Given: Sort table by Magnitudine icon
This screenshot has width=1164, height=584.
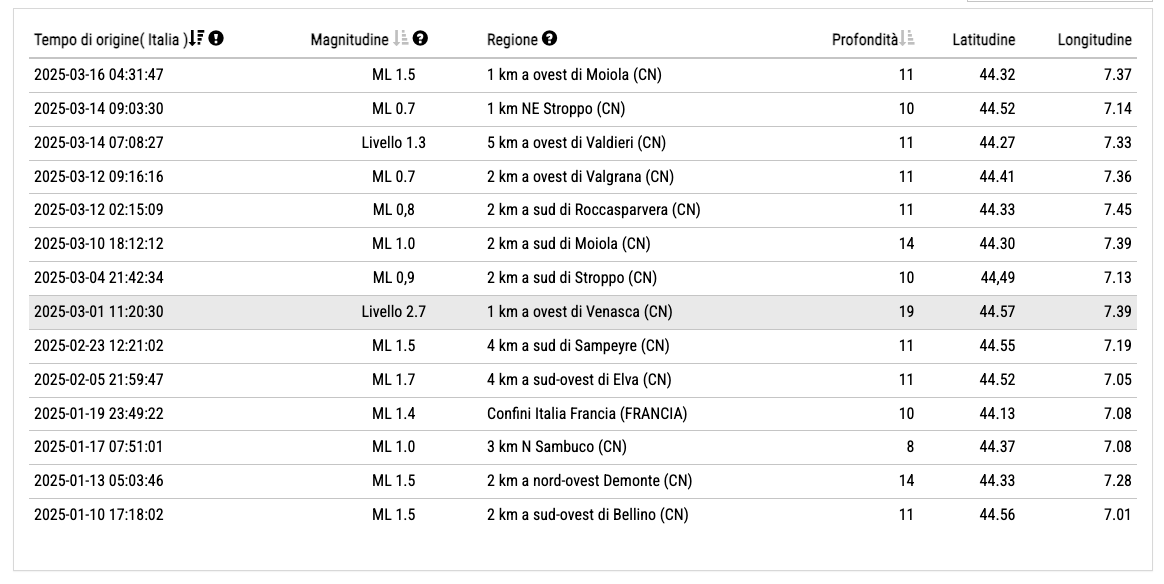Looking at the screenshot, I should pos(401,39).
